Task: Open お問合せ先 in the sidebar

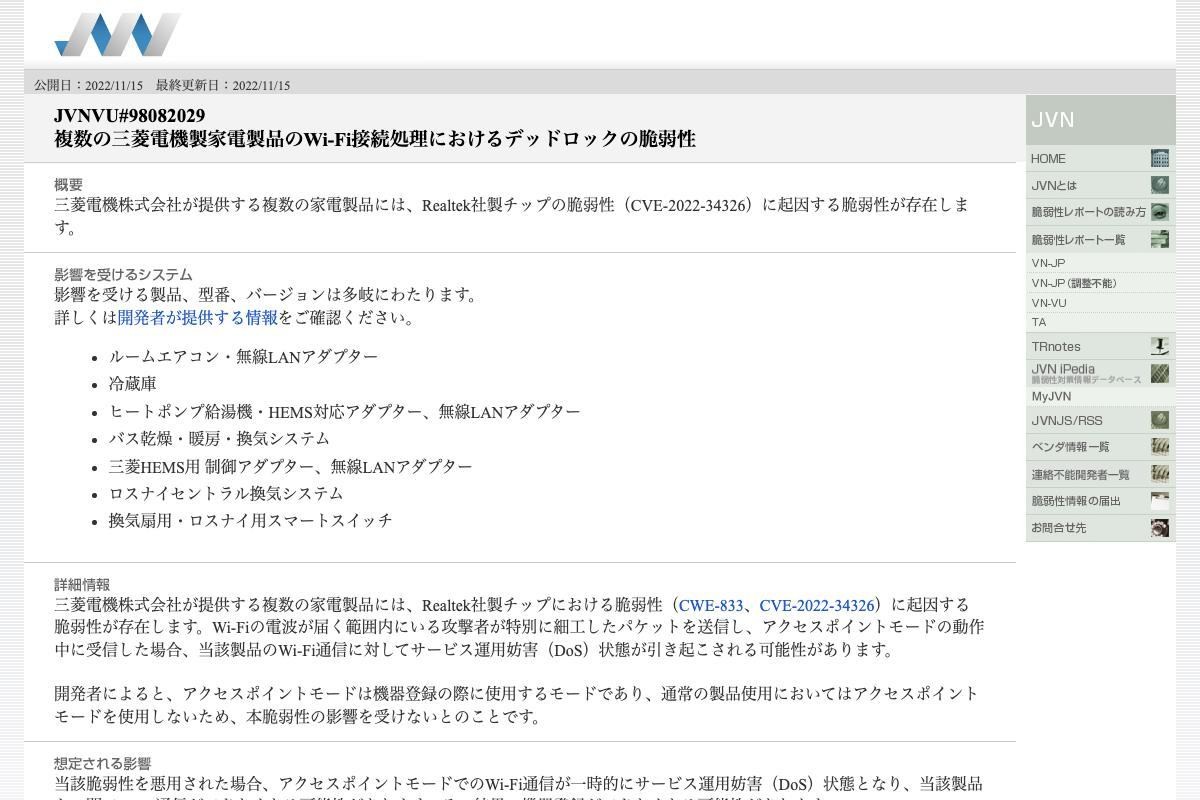Action: (1100, 528)
